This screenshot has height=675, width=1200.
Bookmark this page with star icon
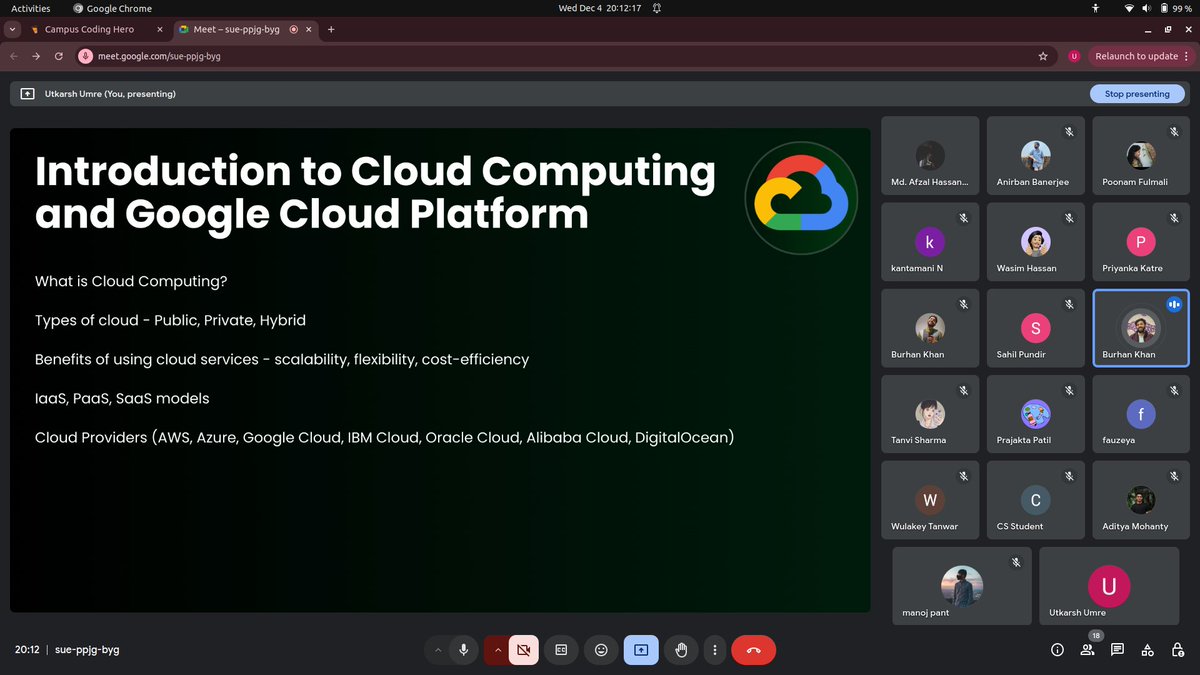pos(1043,56)
